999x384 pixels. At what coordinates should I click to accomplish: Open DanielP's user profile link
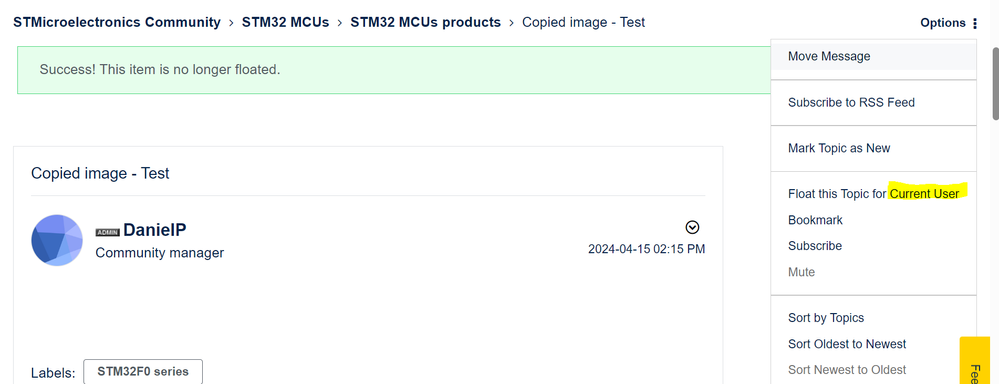pos(155,231)
